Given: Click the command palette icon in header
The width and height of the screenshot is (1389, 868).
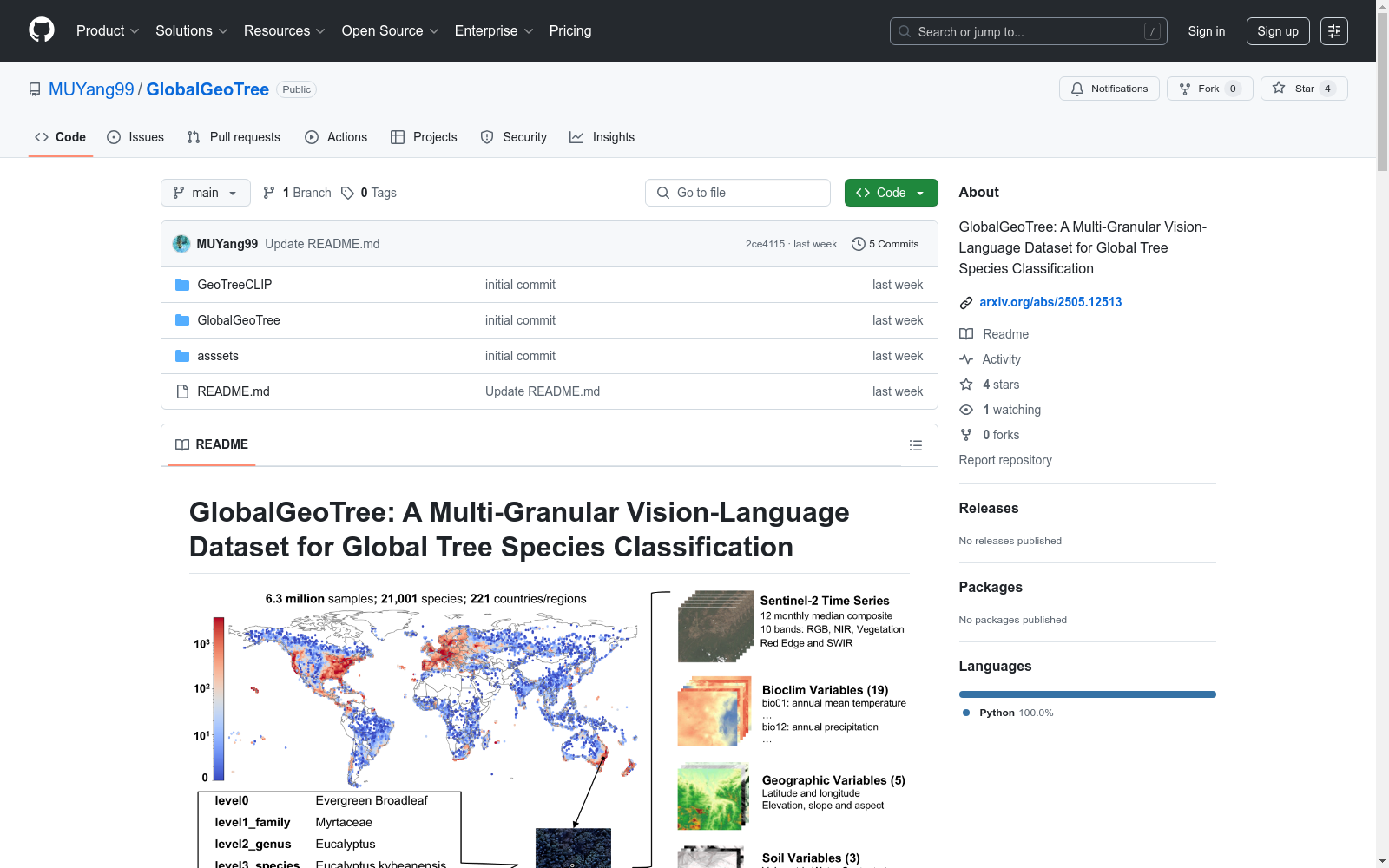Looking at the screenshot, I should (x=1334, y=31).
